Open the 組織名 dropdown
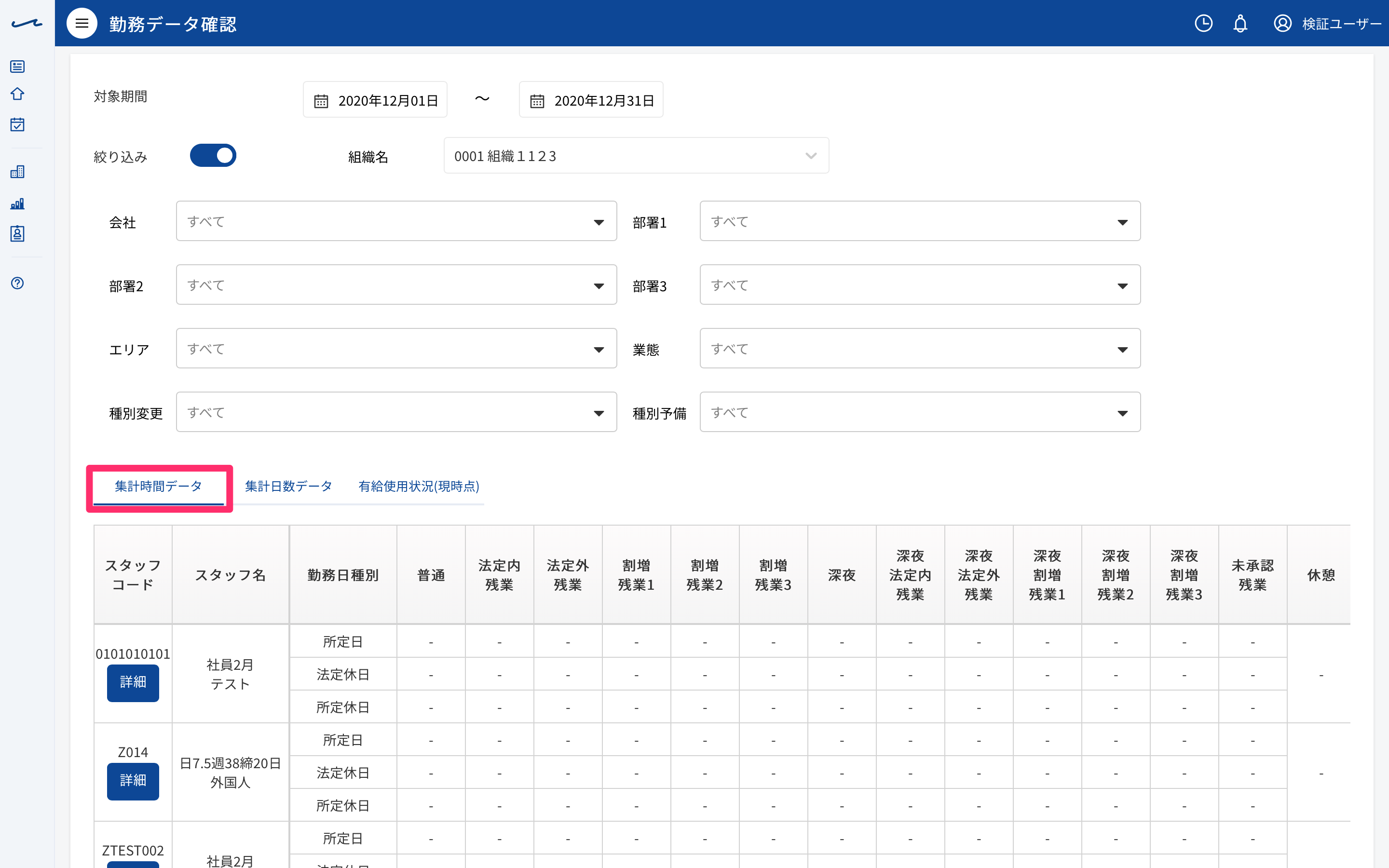The image size is (1389, 868). 636,156
